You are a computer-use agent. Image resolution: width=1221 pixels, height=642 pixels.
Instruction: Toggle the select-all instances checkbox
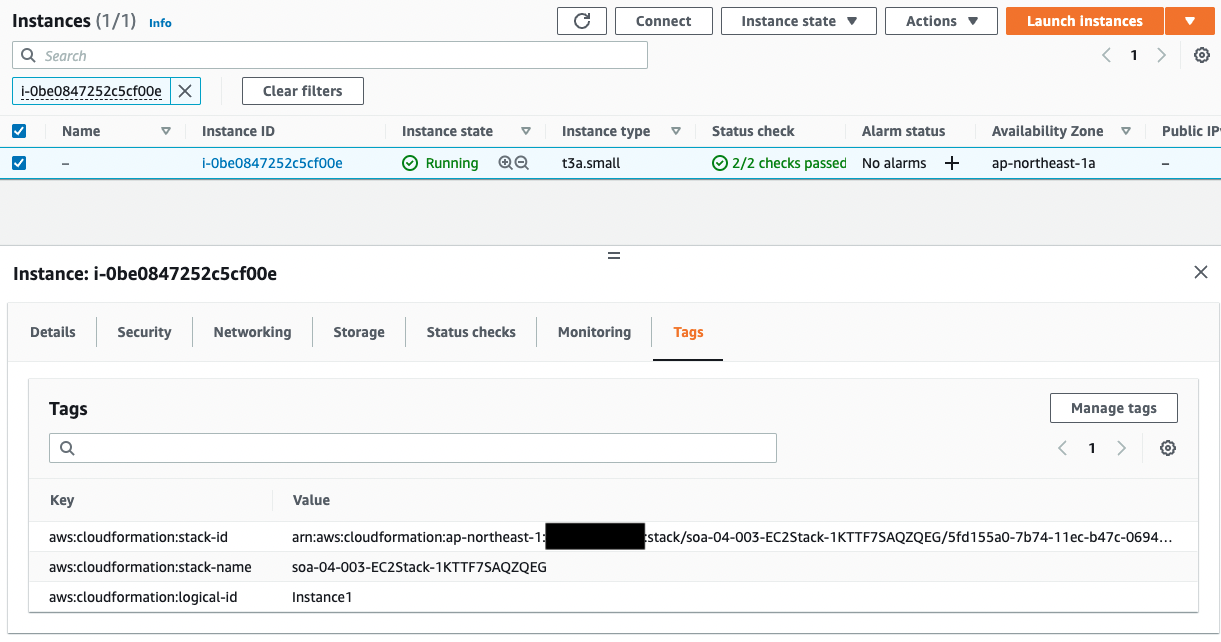(19, 131)
